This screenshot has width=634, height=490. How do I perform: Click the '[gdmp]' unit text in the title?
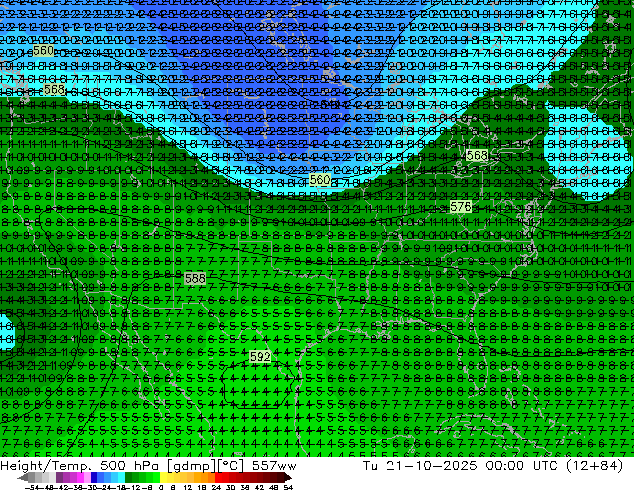coord(192,466)
